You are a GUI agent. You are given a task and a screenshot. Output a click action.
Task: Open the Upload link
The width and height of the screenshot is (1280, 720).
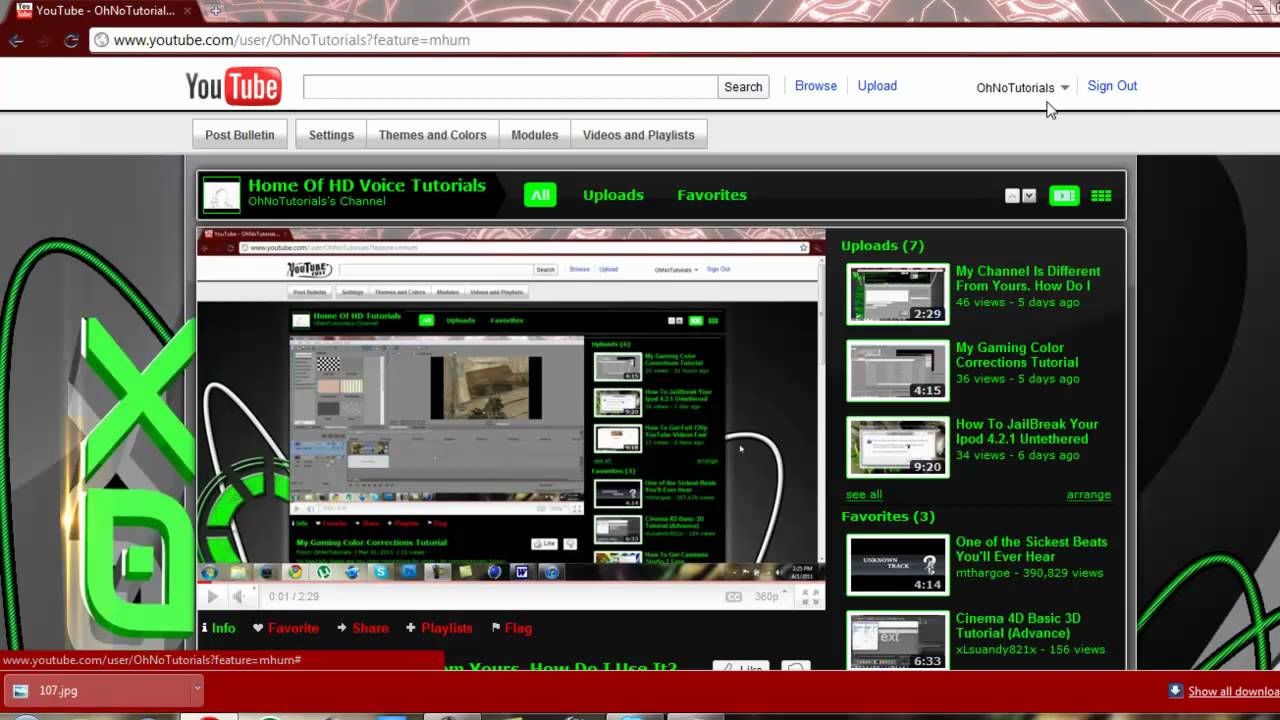(x=877, y=86)
